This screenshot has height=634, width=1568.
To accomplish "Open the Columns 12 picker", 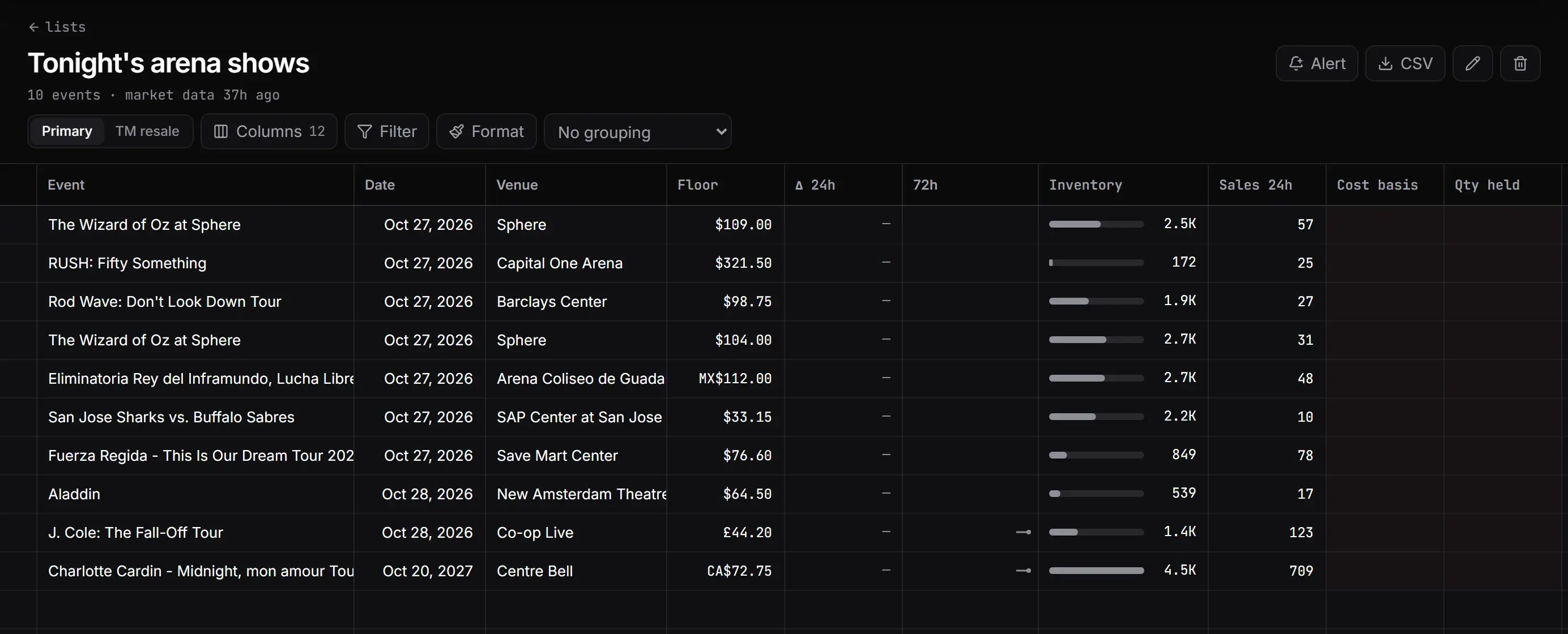I will (269, 131).
